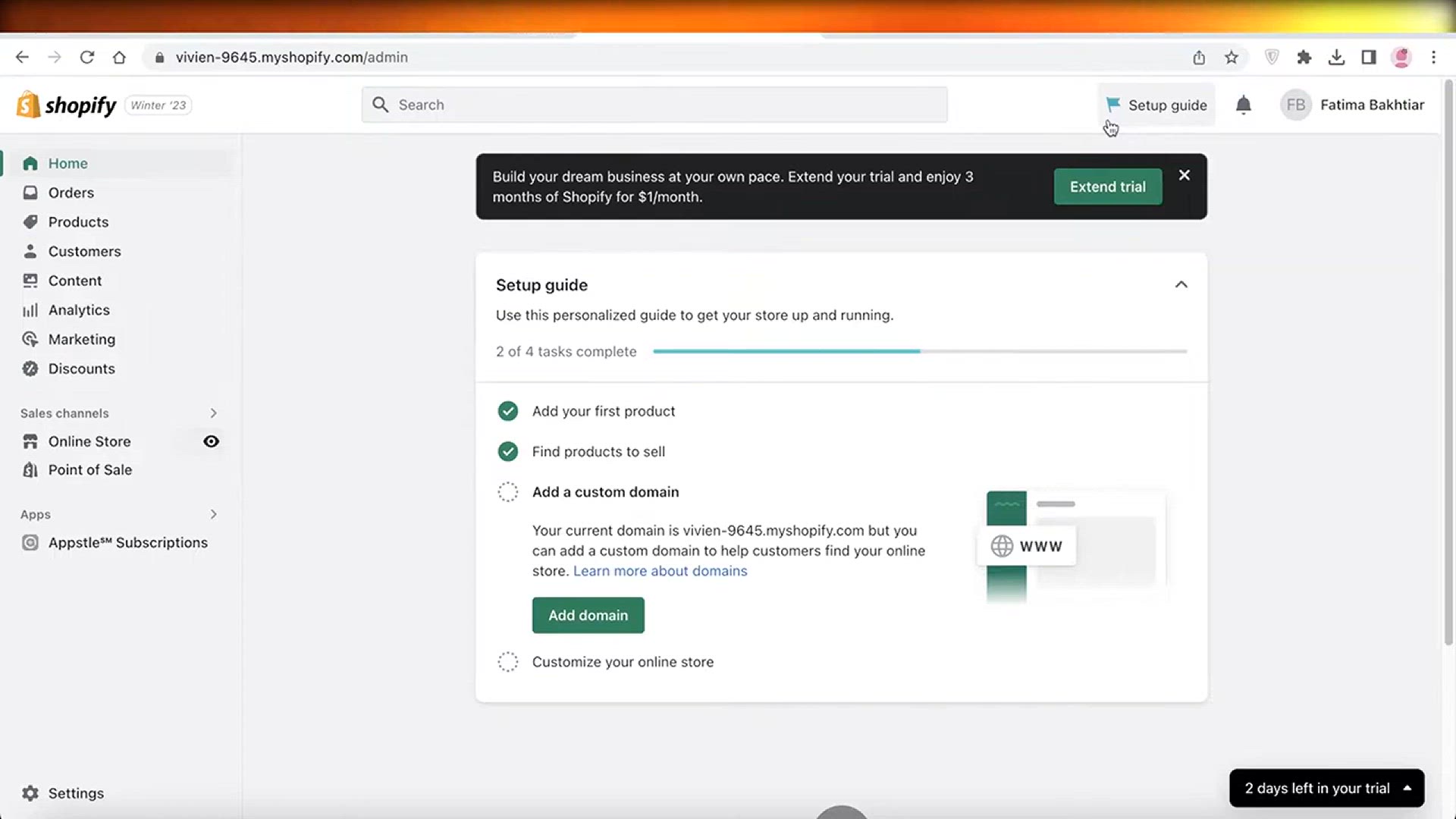Toggle the Find products to sell checkmark
The height and width of the screenshot is (819, 1456).
[x=507, y=452]
